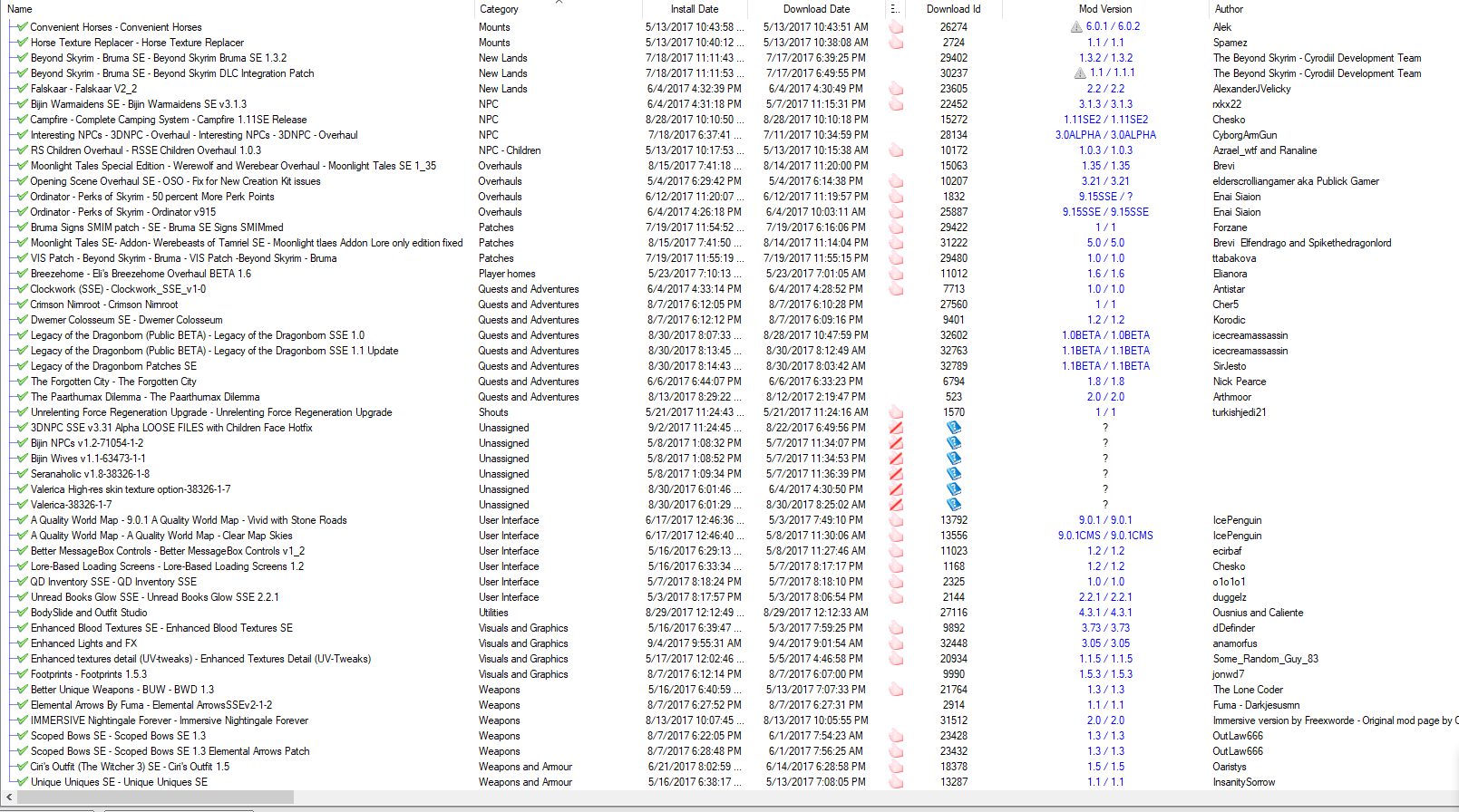Click crossed-out endorse icon for Bijin Wives
The image size is (1459, 812).
[x=896, y=459]
